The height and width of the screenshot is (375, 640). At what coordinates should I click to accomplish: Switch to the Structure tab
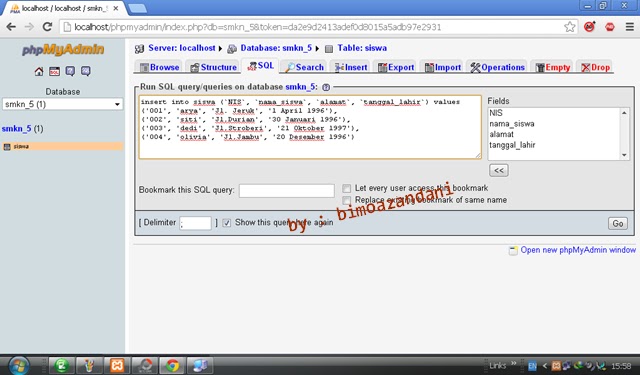tap(213, 67)
